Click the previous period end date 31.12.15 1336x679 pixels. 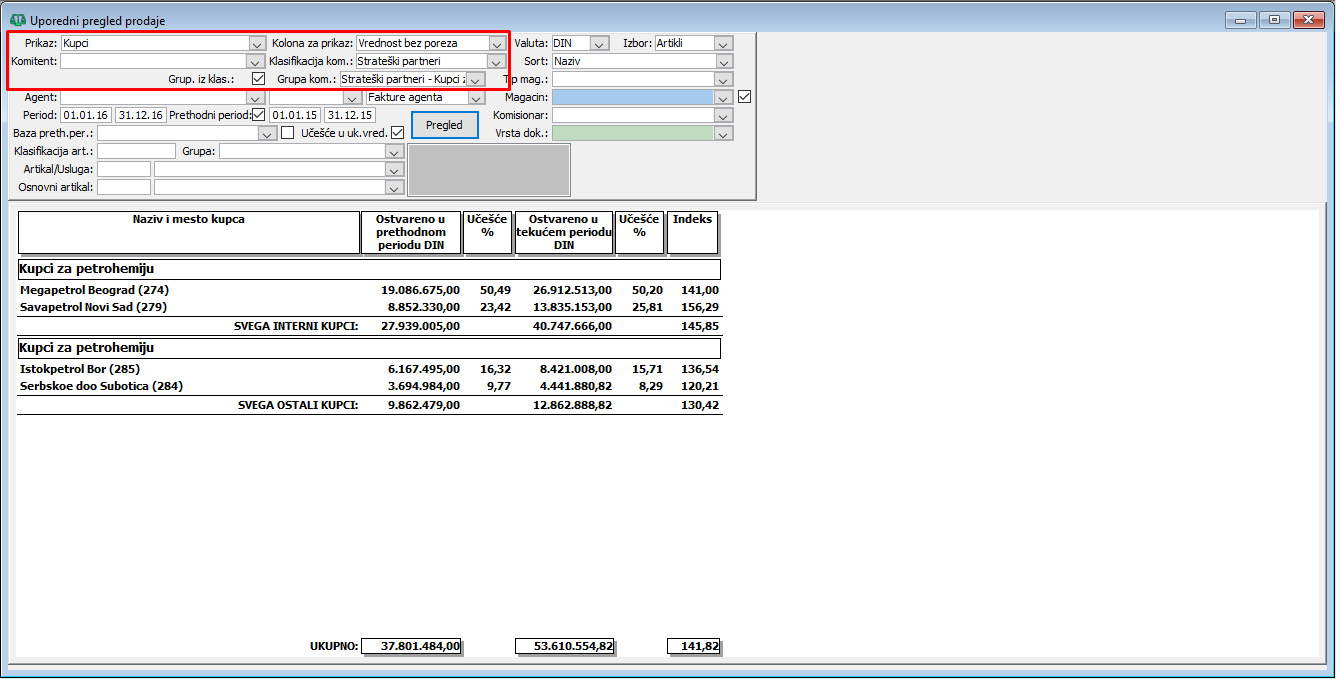[x=350, y=115]
